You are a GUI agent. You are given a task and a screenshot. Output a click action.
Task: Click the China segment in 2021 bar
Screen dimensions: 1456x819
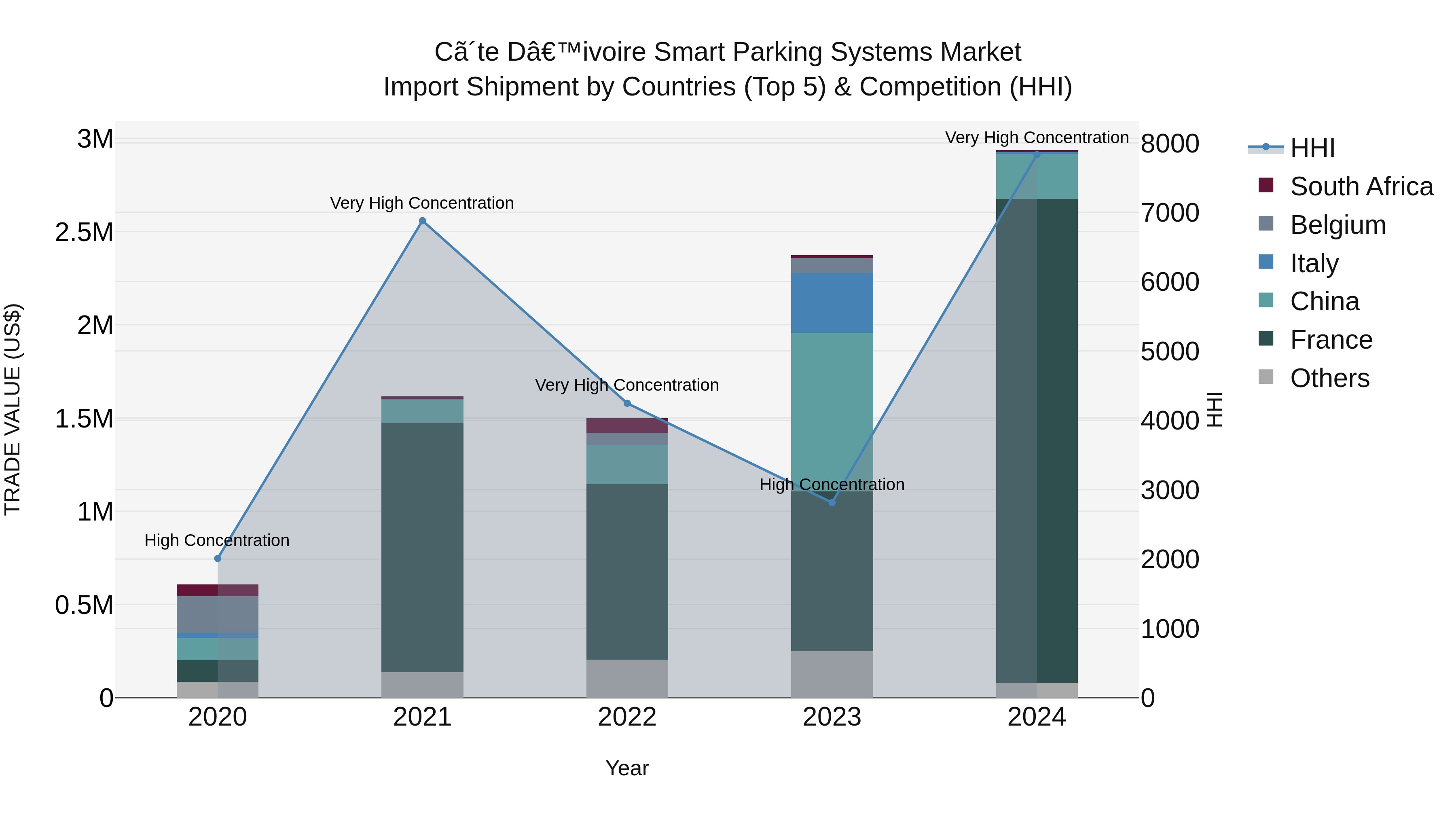click(422, 411)
